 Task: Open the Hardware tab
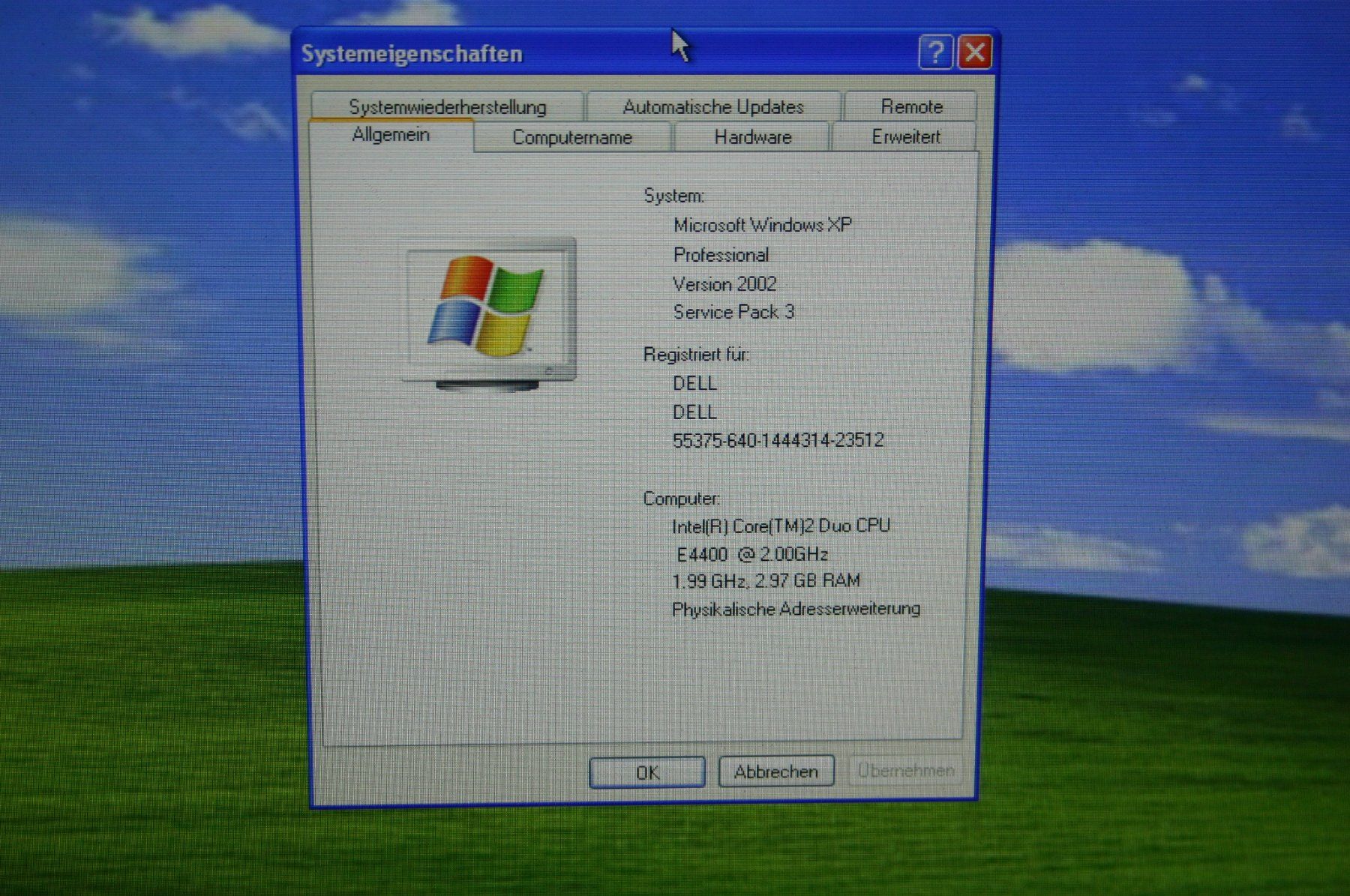(x=752, y=137)
